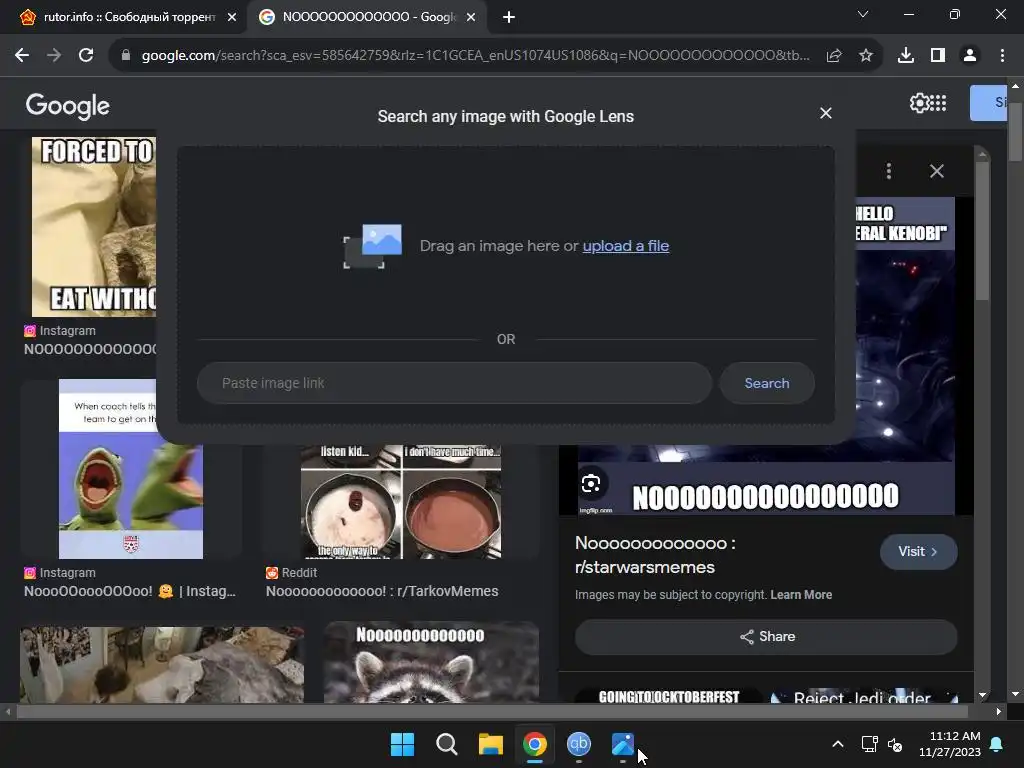Open Chrome three-dot menu
Screen dimensions: 1024x768
(1002, 56)
